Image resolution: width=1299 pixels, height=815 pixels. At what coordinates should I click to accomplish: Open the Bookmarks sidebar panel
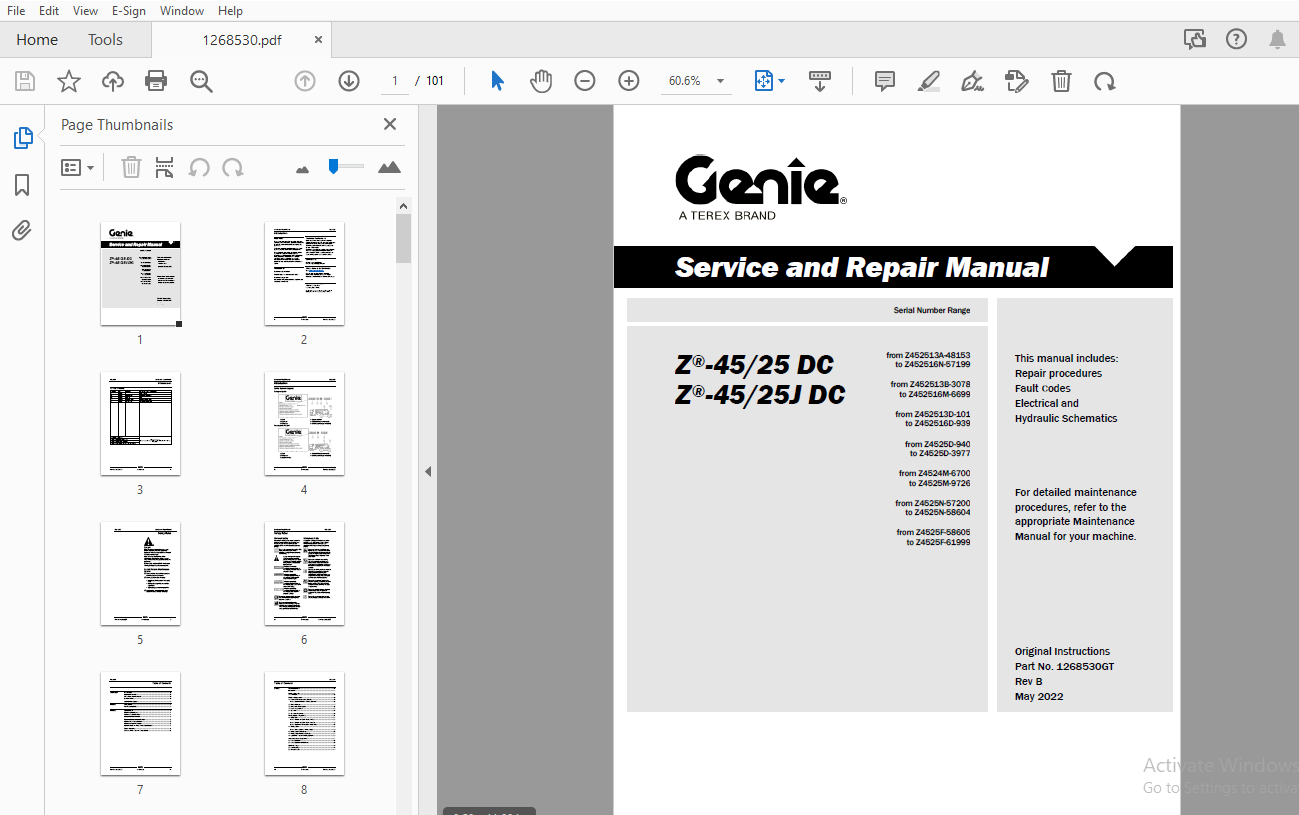[x=22, y=185]
